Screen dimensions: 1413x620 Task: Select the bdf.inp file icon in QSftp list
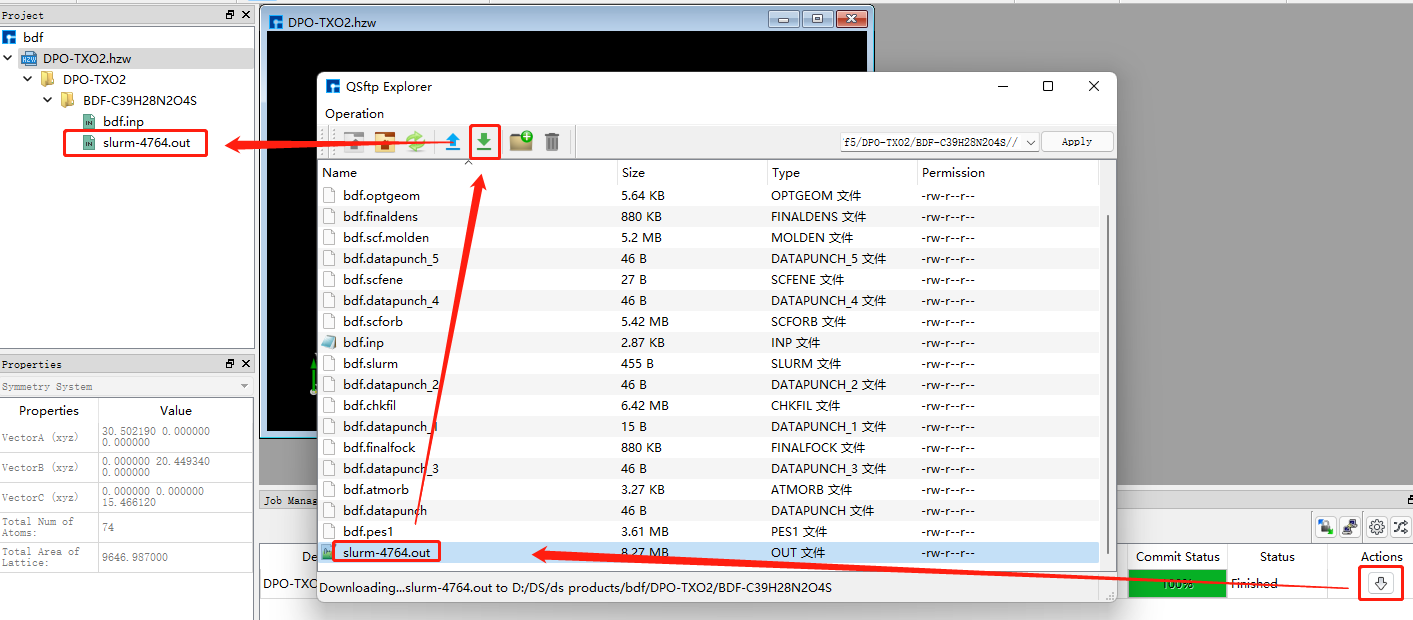329,342
